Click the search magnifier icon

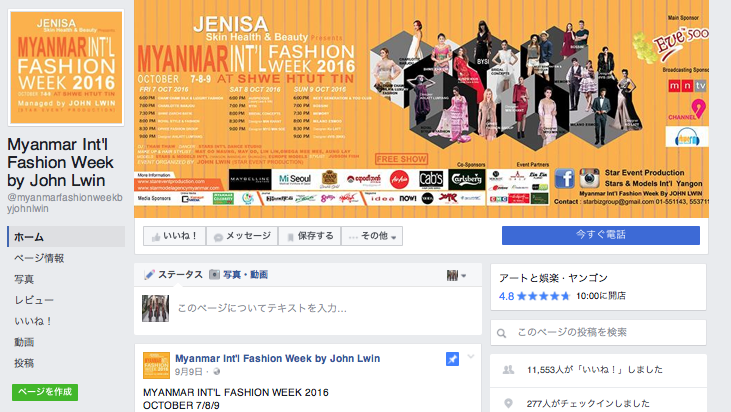coord(502,333)
